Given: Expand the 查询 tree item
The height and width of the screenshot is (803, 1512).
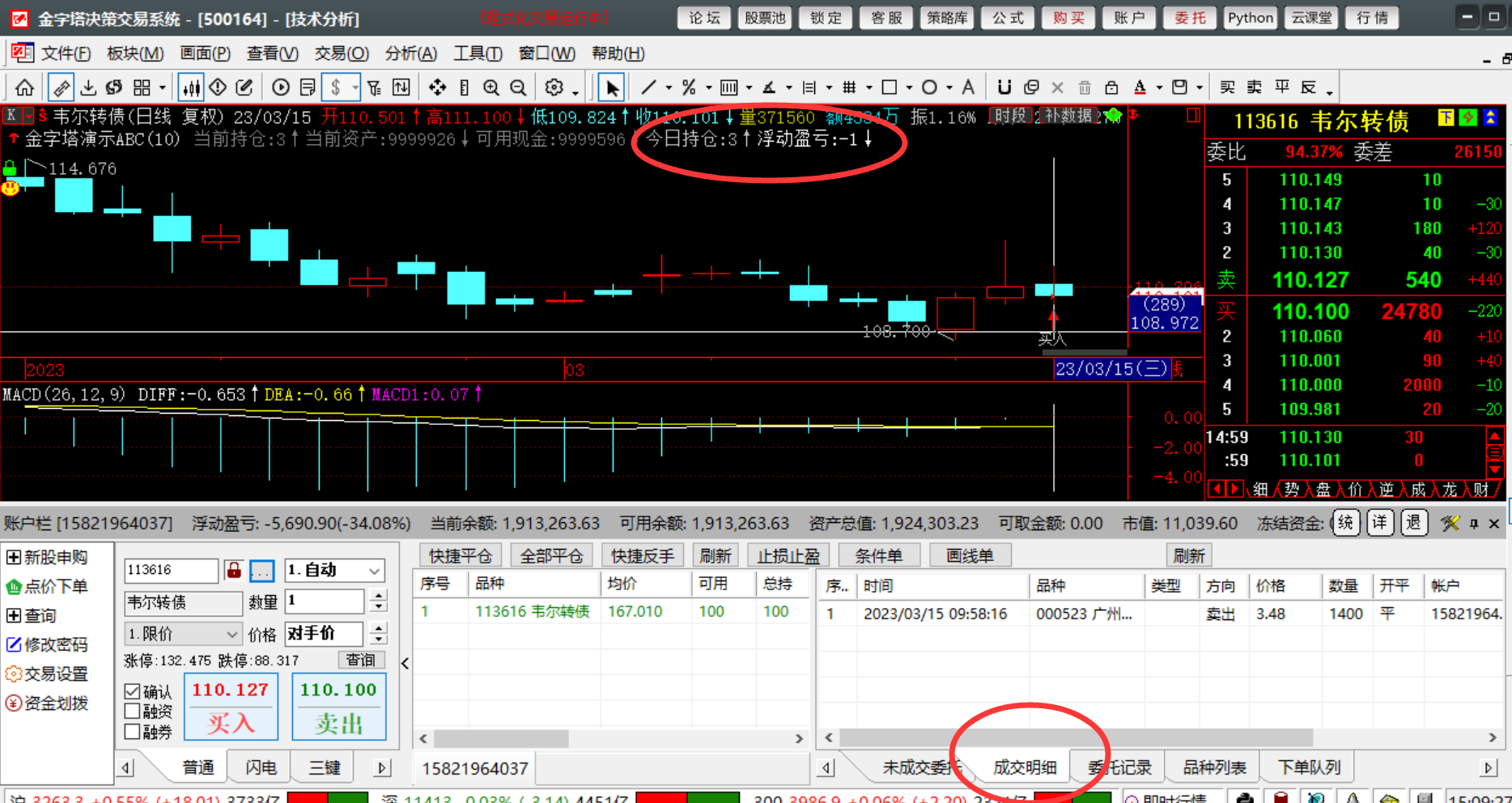Looking at the screenshot, I should (14, 616).
